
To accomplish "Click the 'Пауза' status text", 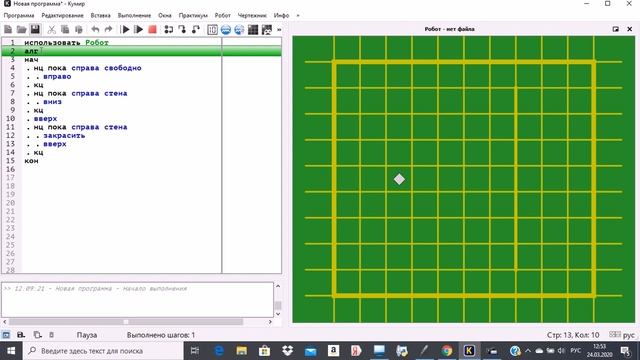I will tap(87, 335).
